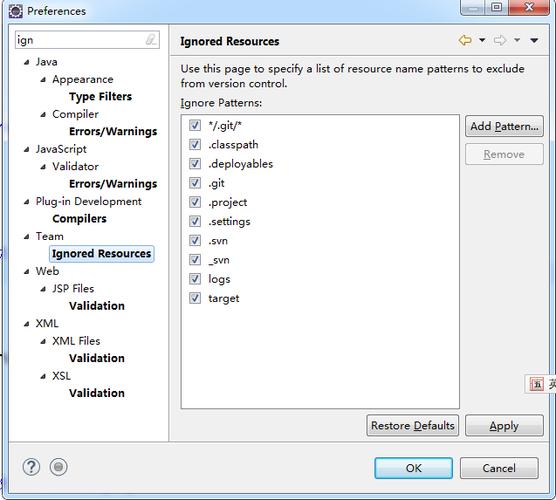Screen dimensions: 556x500
Task: Disable the target ignore pattern checkbox
Action: [x=195, y=298]
